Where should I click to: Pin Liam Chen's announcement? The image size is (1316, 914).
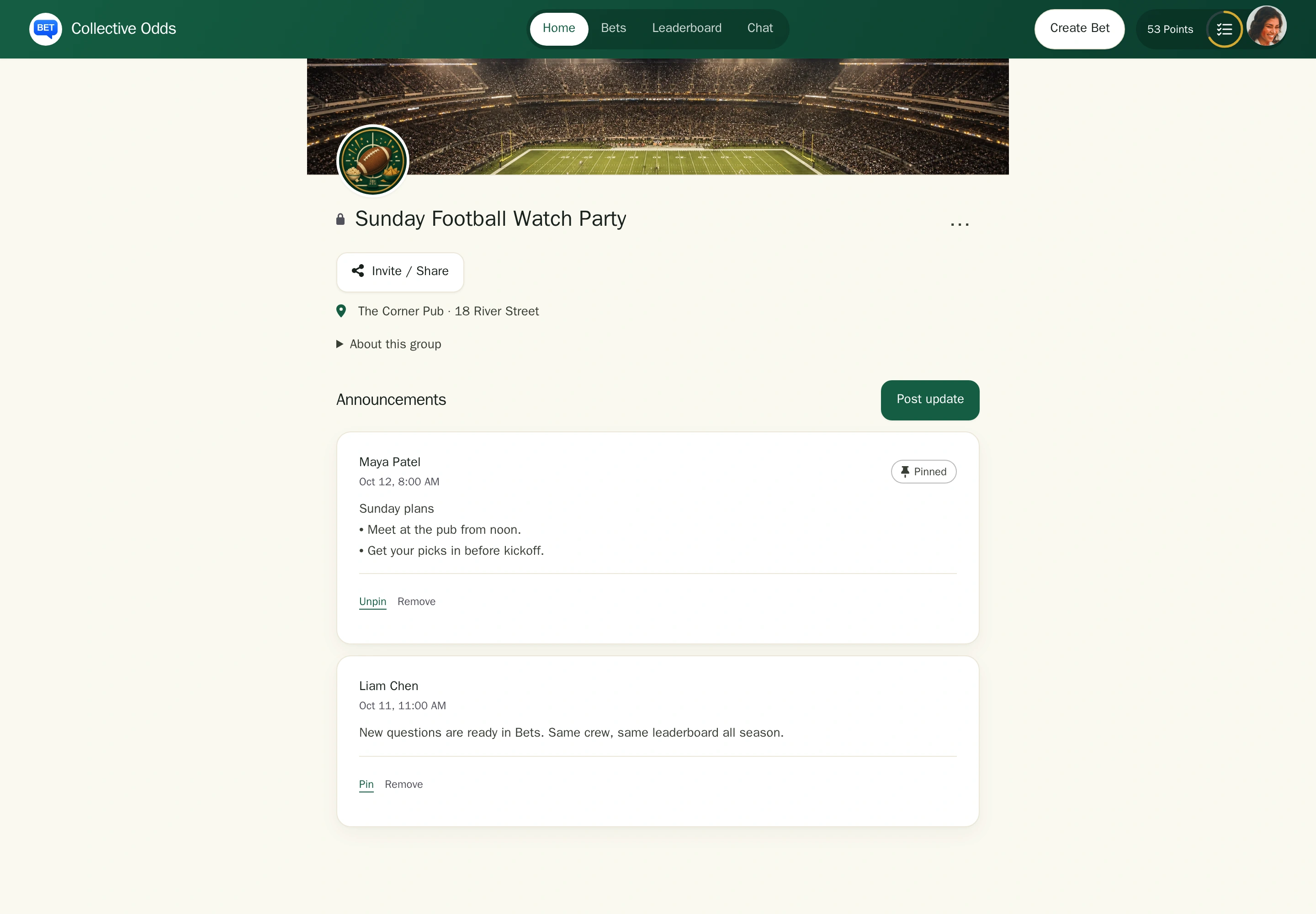coord(366,784)
